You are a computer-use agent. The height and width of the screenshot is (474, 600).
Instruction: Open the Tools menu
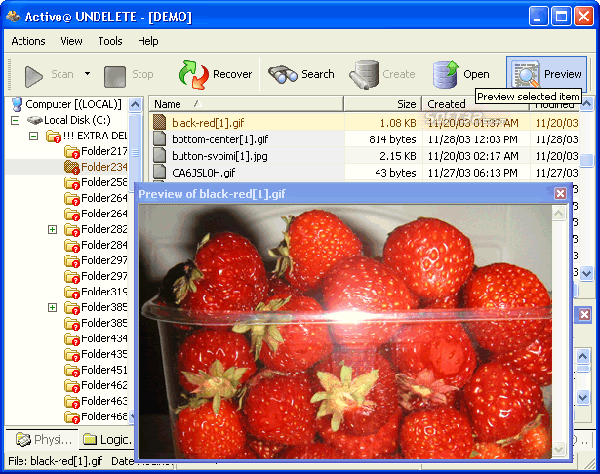(x=110, y=41)
